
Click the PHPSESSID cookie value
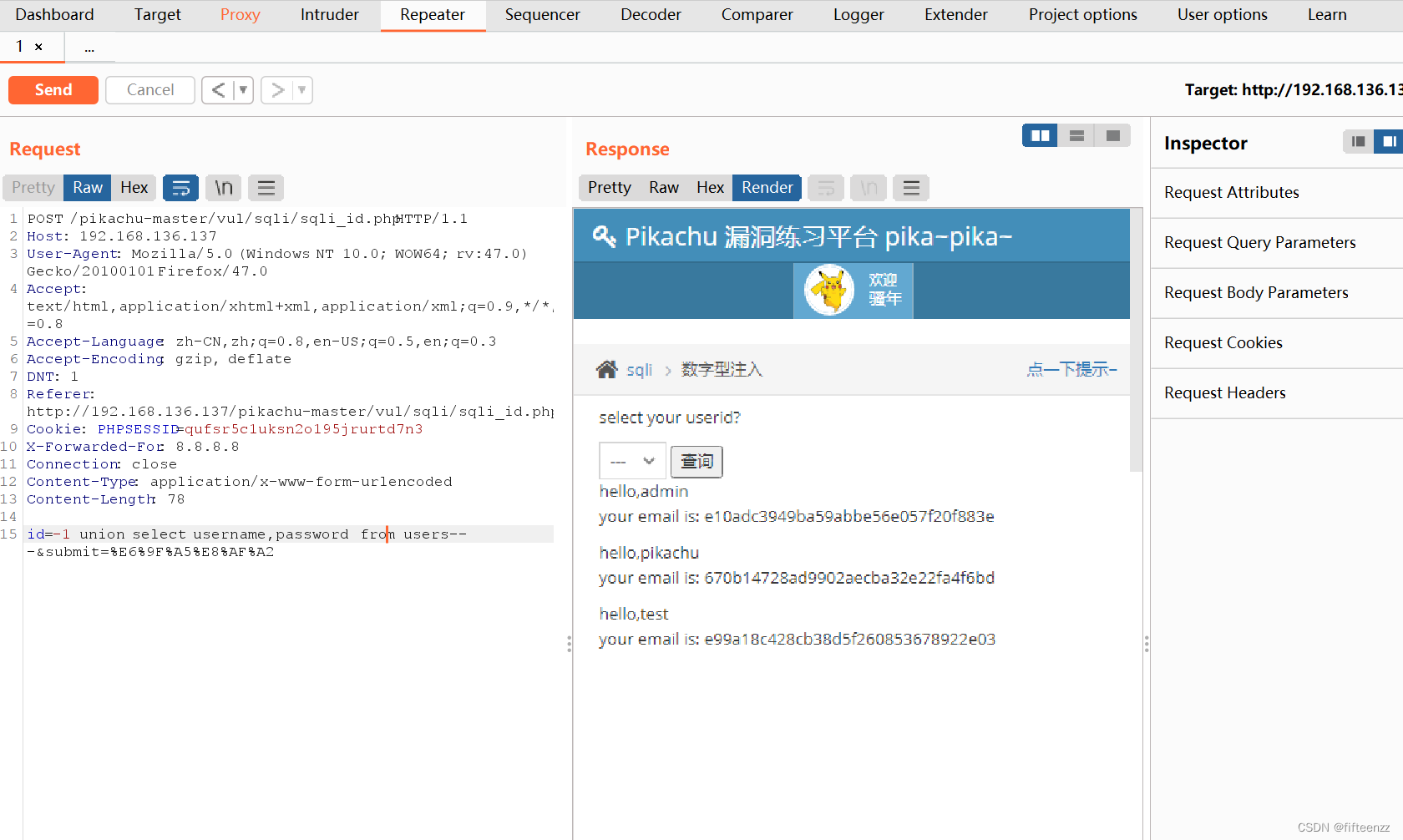click(x=304, y=429)
